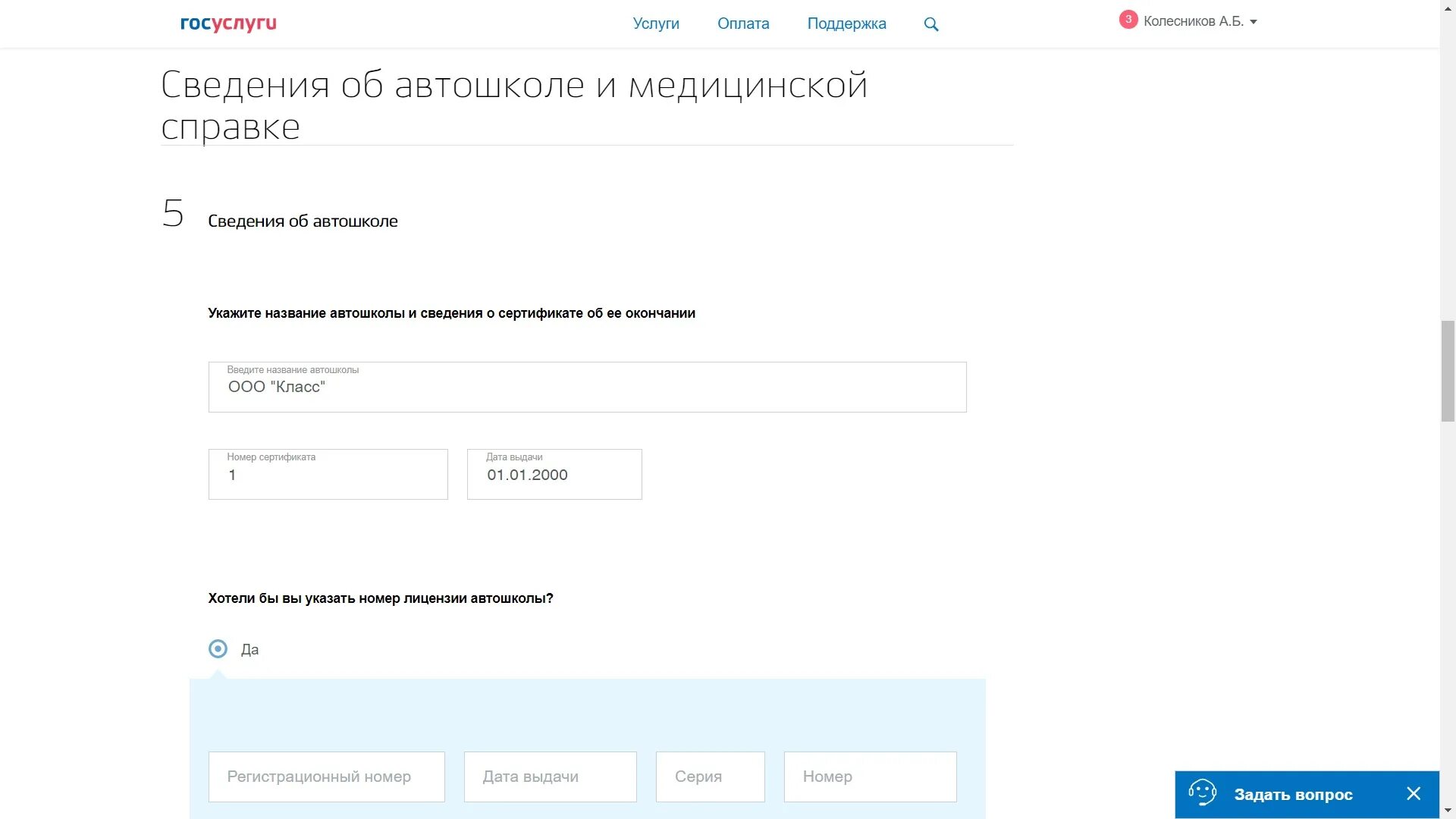
Task: Open the search on Gosuslugi header
Action: point(930,24)
